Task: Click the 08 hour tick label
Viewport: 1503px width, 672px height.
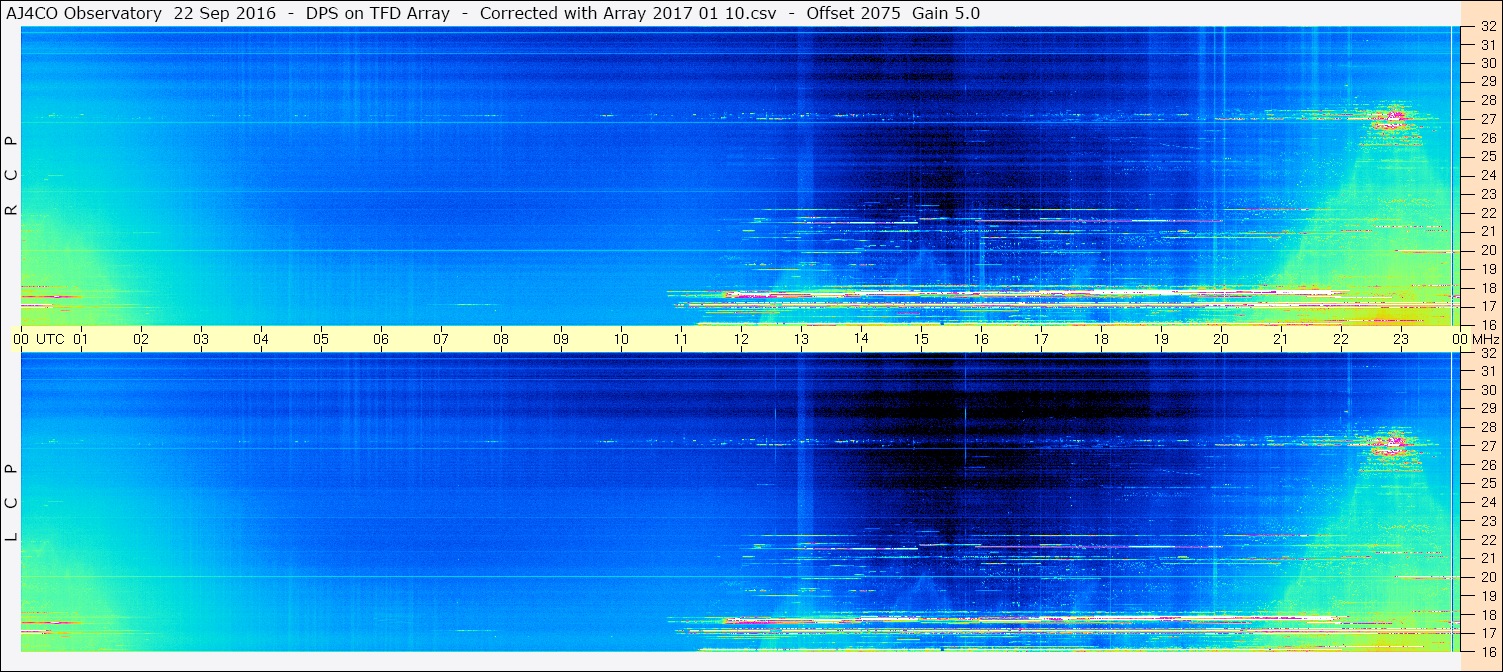Action: (501, 339)
